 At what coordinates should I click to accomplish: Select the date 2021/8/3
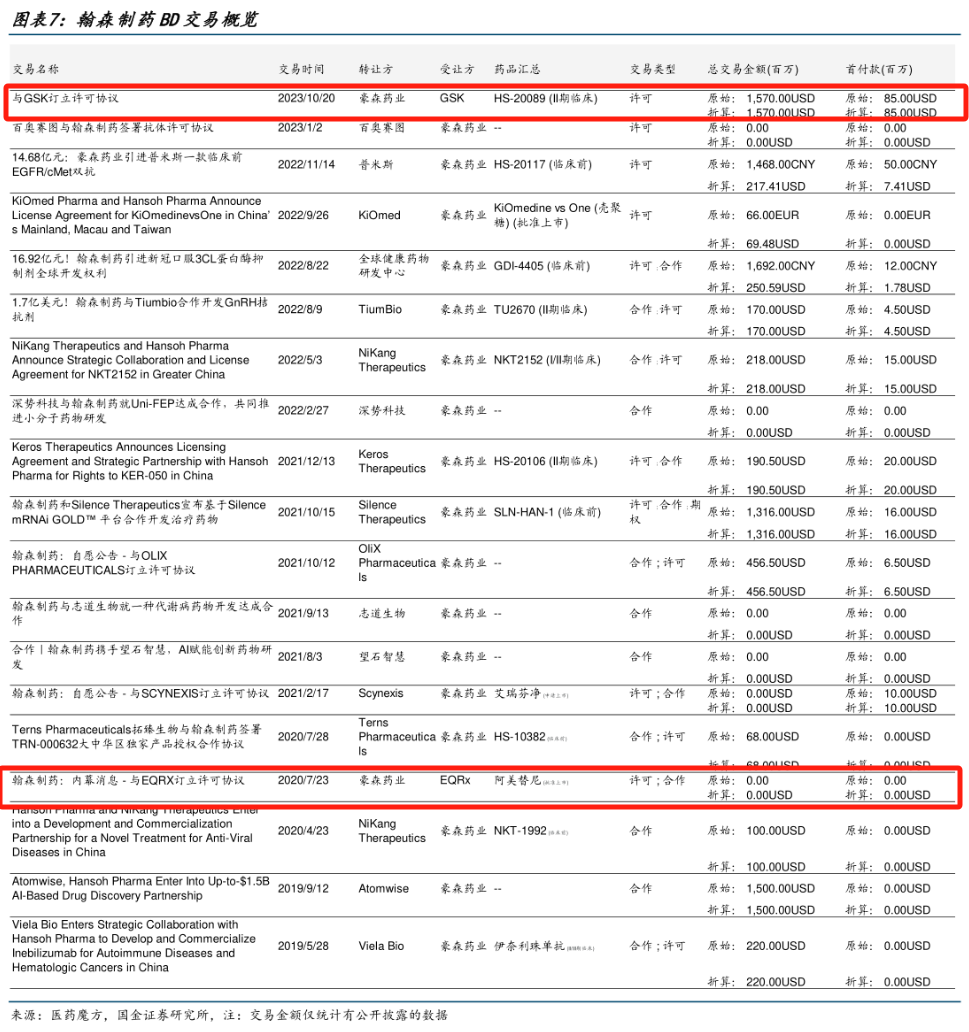click(300, 657)
